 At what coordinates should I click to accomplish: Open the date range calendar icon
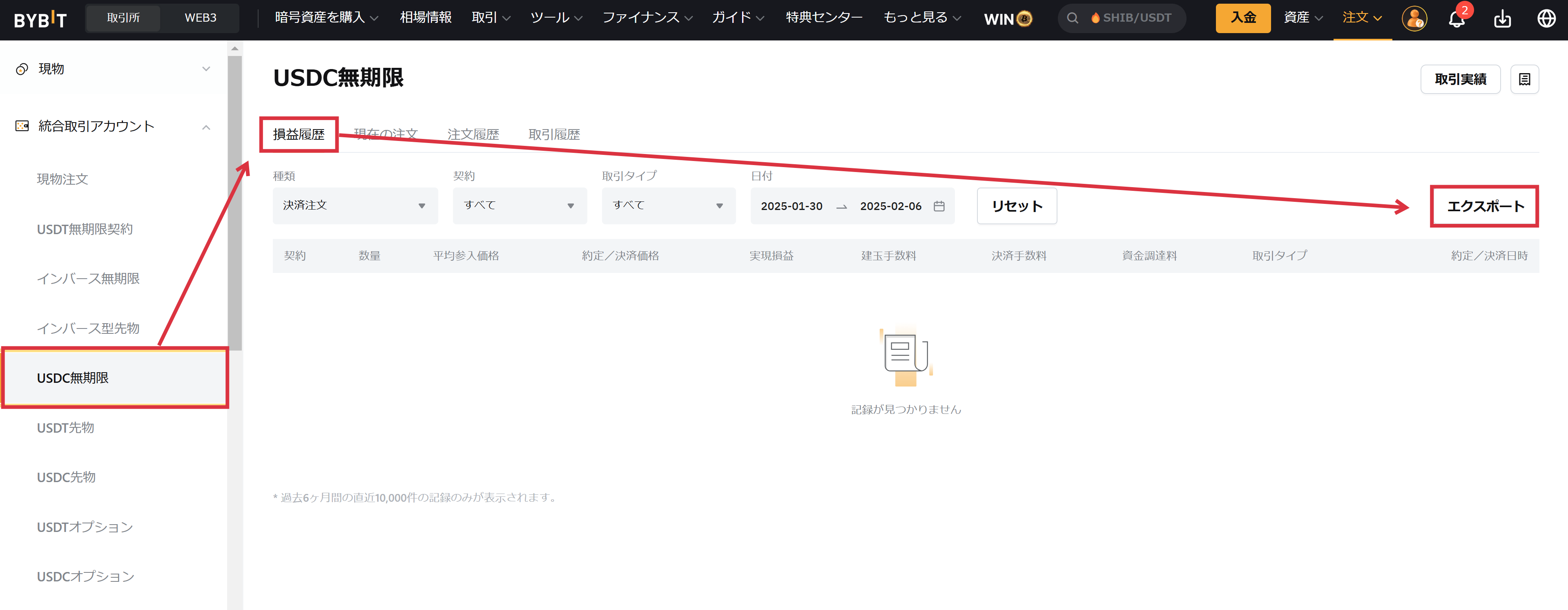[x=939, y=206]
